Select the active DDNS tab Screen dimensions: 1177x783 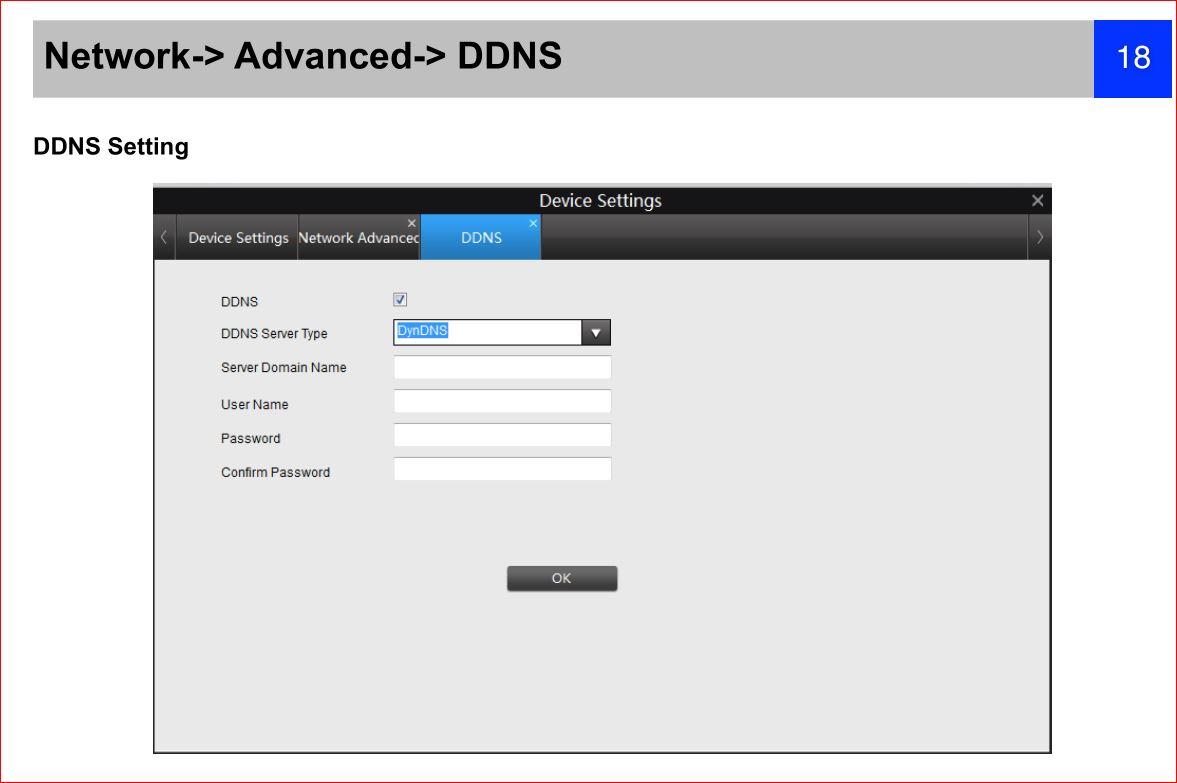[x=481, y=238]
